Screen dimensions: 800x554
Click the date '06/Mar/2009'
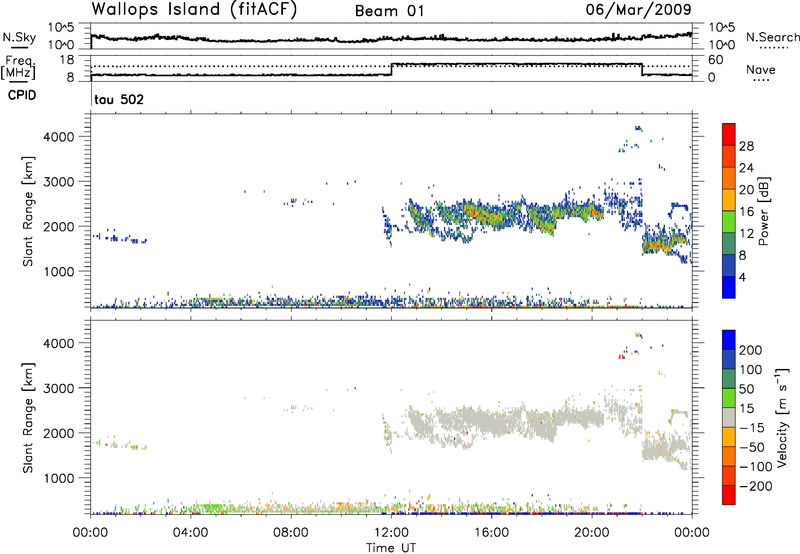[x=638, y=9]
